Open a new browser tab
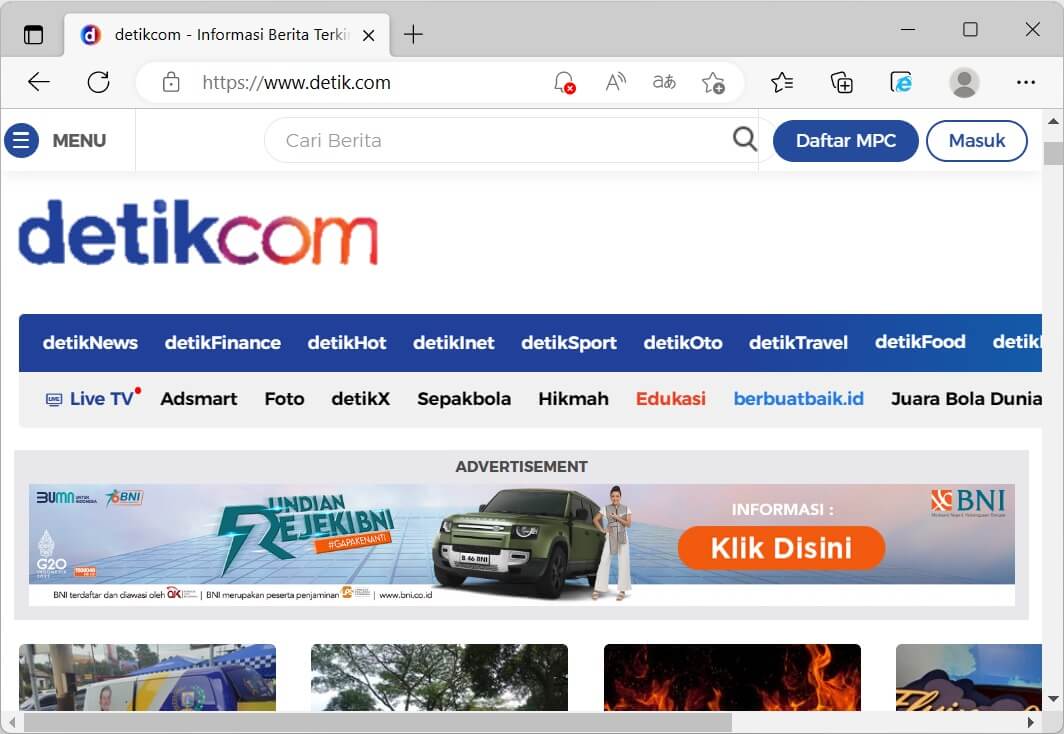 coord(413,34)
